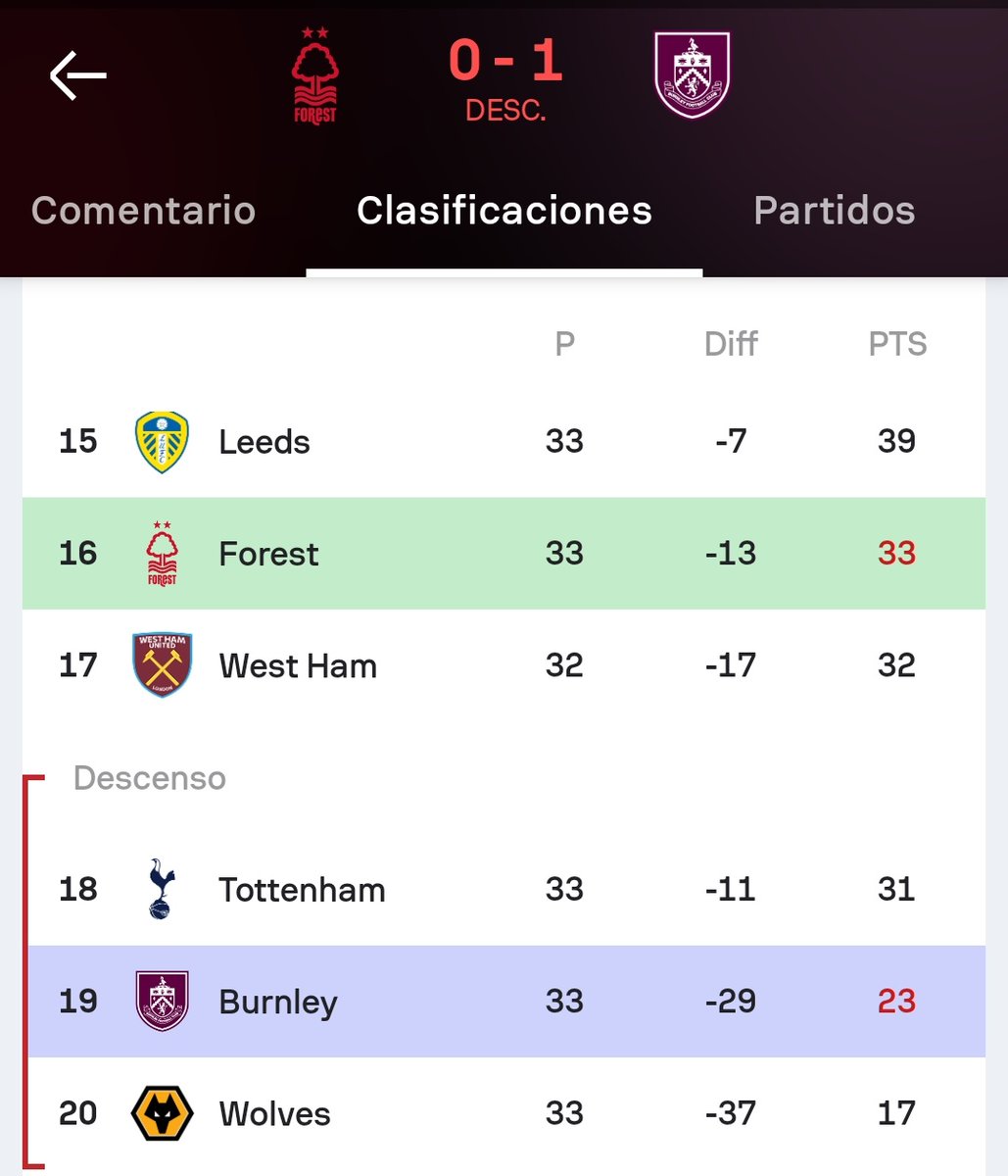Tap the Diff column header

tap(731, 344)
